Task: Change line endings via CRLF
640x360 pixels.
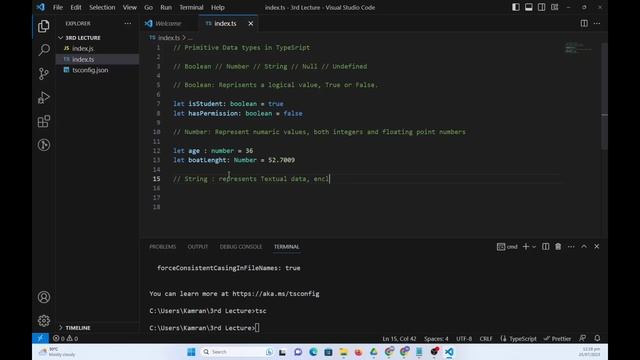Action: click(x=486, y=338)
